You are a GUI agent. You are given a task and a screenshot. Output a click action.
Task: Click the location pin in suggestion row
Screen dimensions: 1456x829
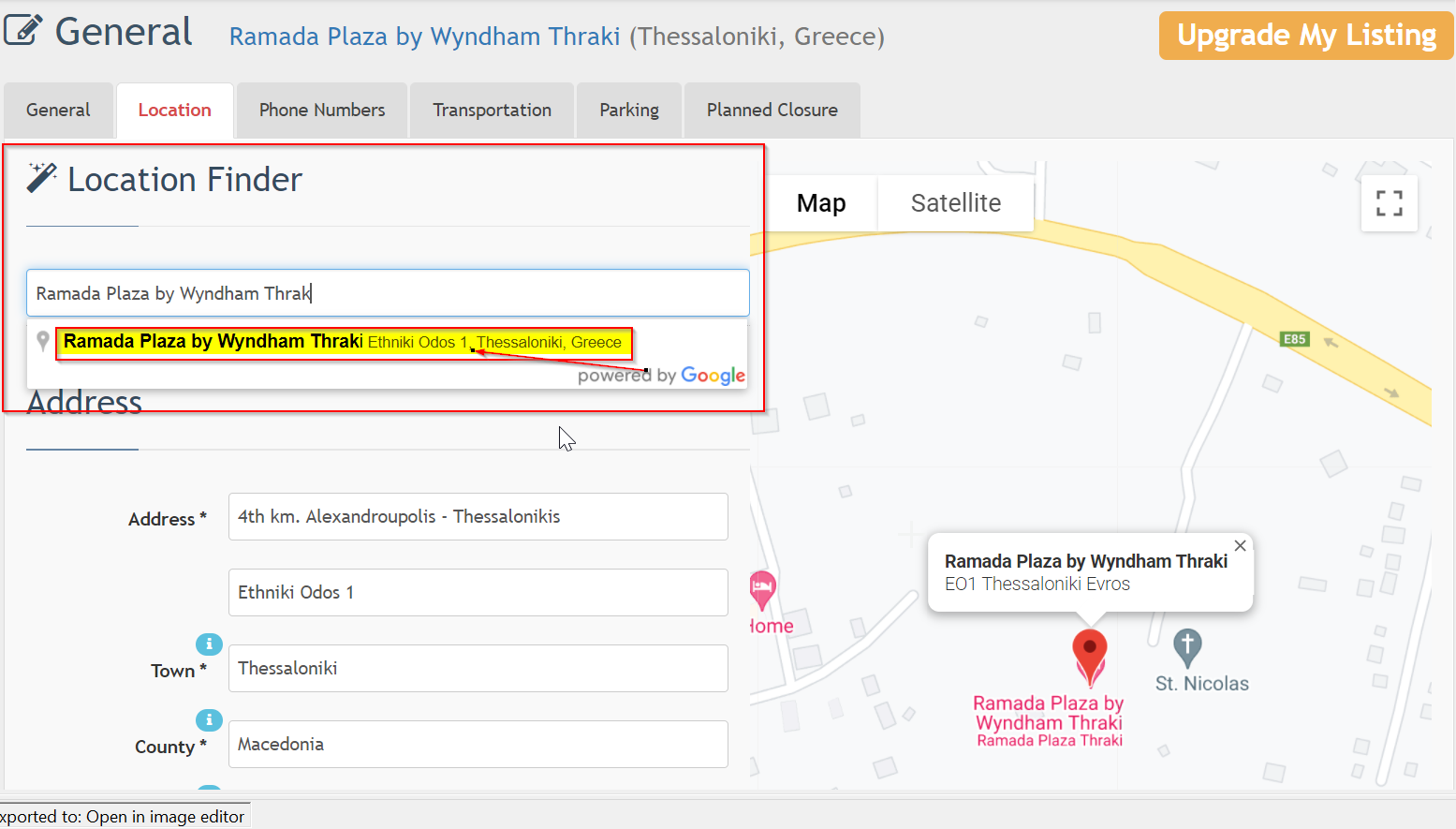(x=42, y=341)
